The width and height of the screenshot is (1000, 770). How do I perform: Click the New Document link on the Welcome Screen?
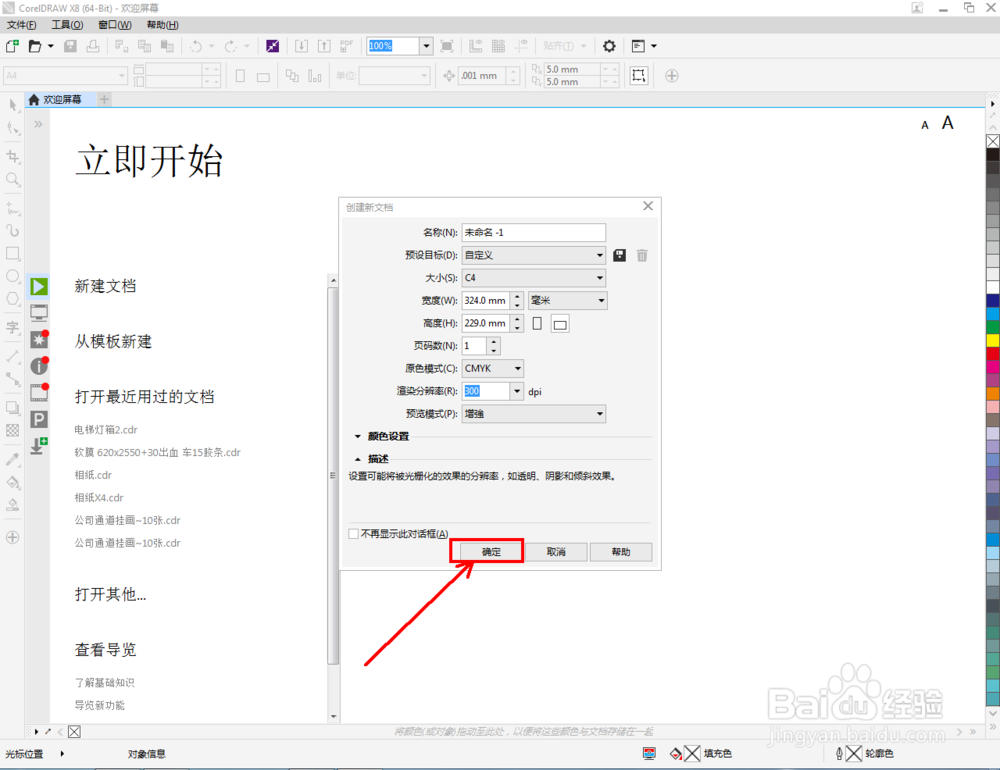(105, 286)
